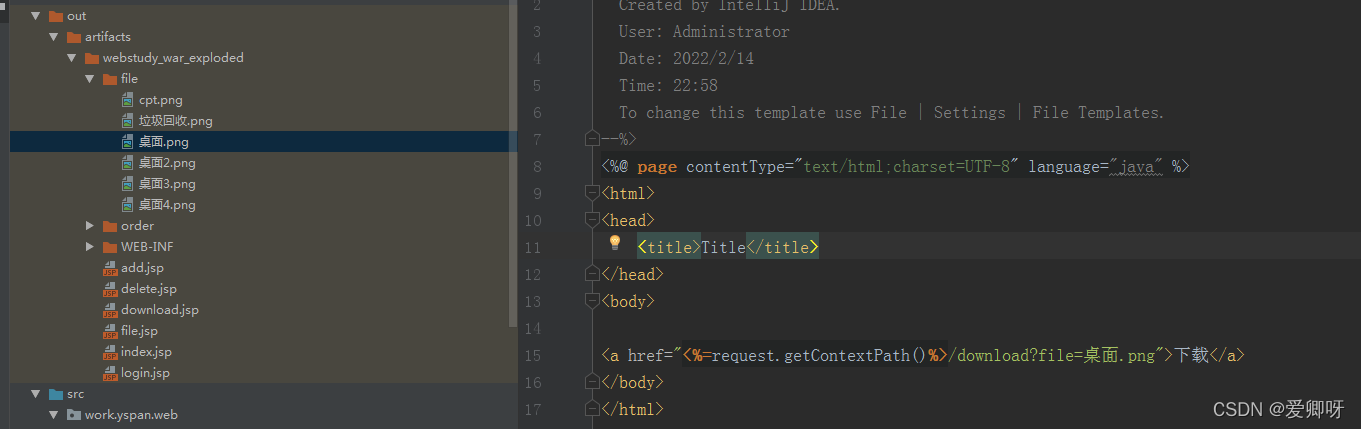The image size is (1361, 429).
Task: Click the User: Administrator comment line
Action: (x=704, y=32)
